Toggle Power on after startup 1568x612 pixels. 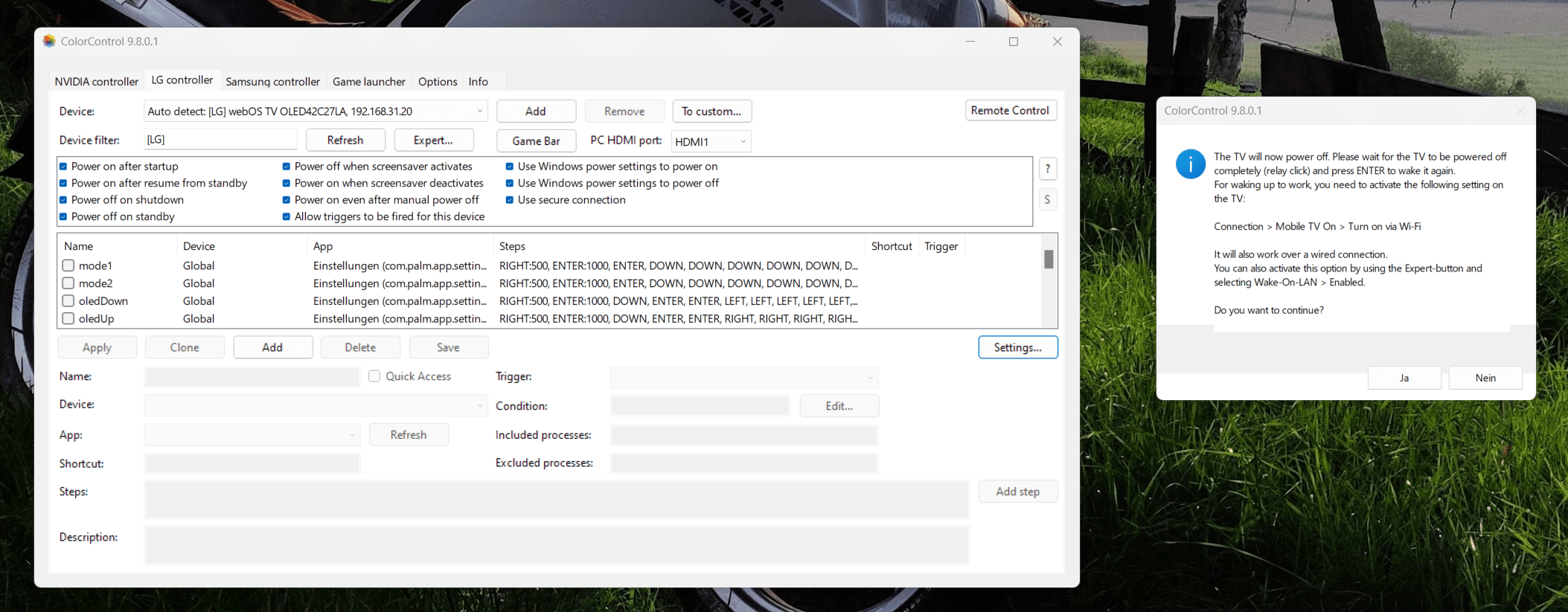click(63, 167)
